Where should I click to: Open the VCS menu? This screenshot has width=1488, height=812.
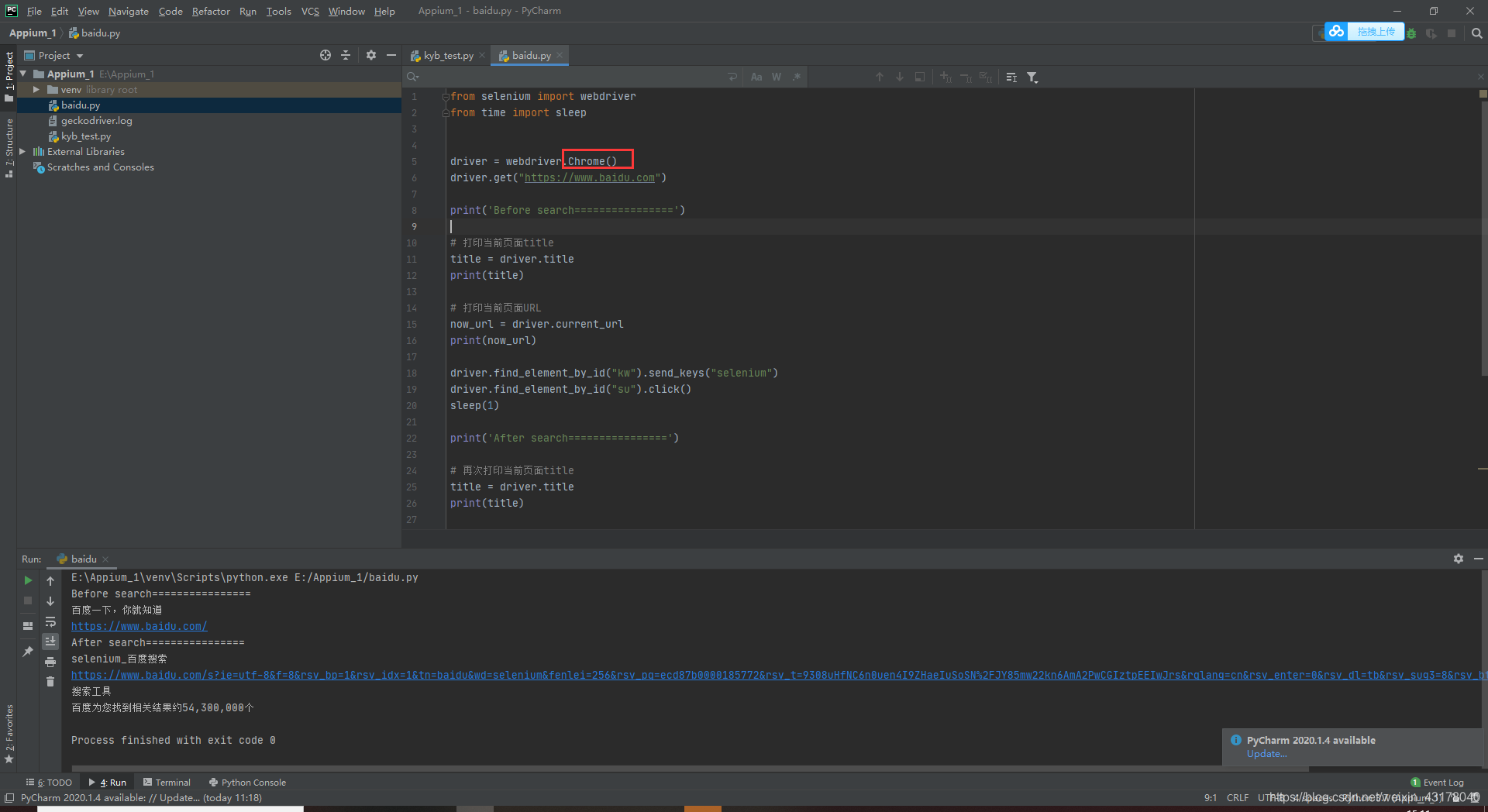point(310,11)
